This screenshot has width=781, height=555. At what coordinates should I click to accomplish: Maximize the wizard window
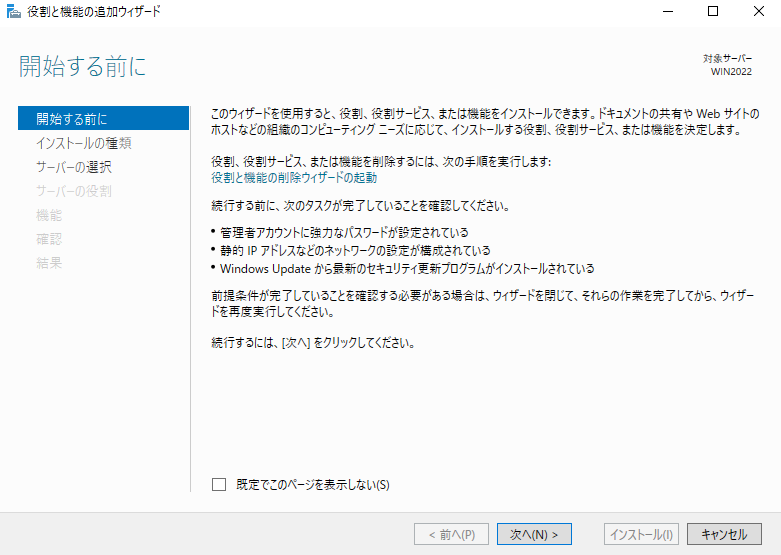pyautogui.click(x=712, y=12)
